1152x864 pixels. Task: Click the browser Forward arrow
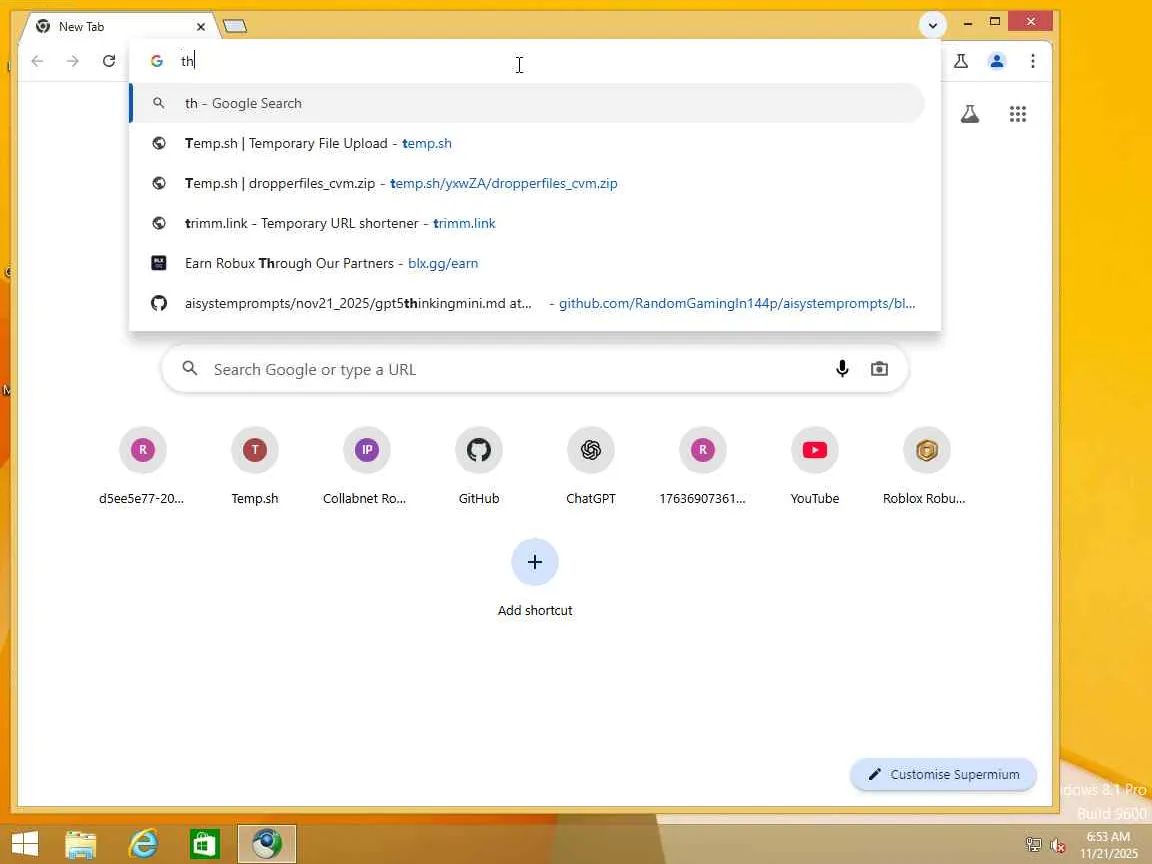(x=73, y=61)
